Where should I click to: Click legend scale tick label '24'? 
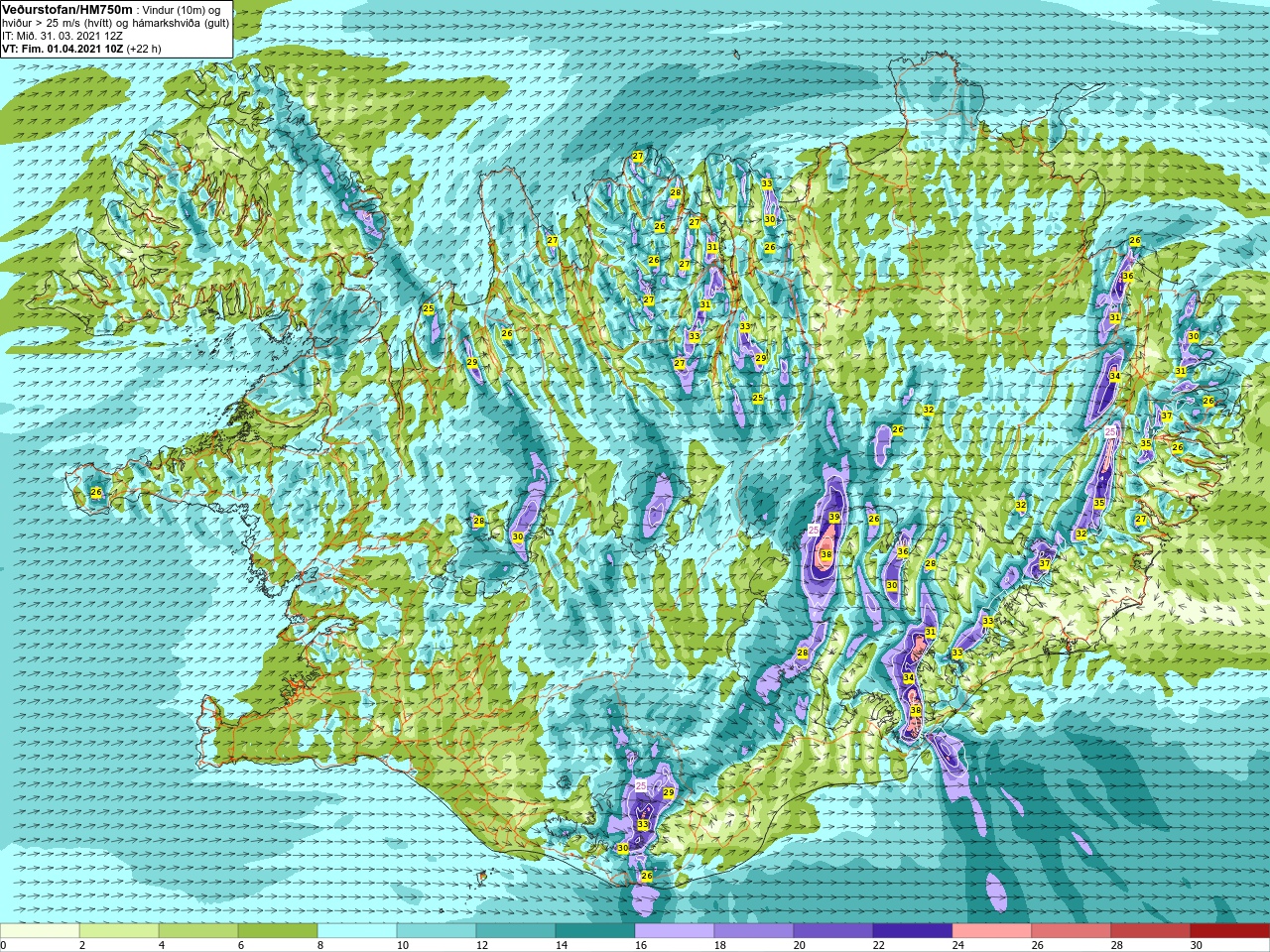(958, 945)
